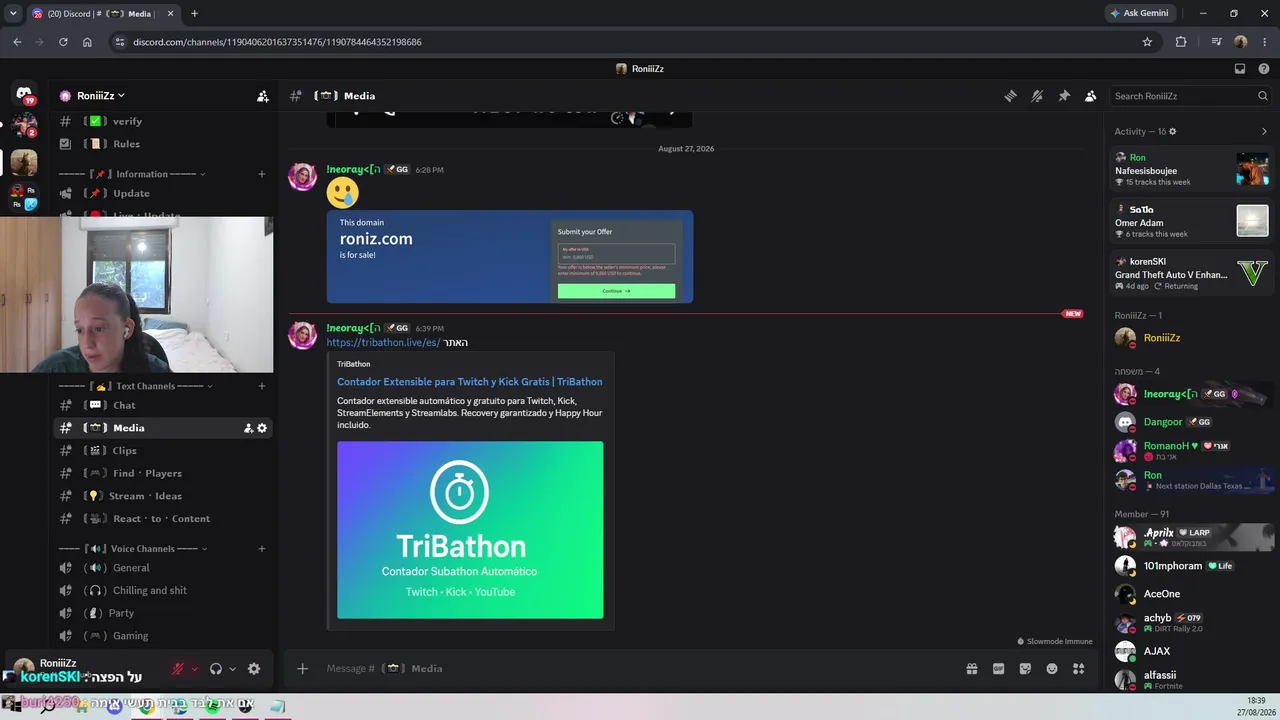
Task: Expand the Activity section chevron
Action: [x=1265, y=132]
